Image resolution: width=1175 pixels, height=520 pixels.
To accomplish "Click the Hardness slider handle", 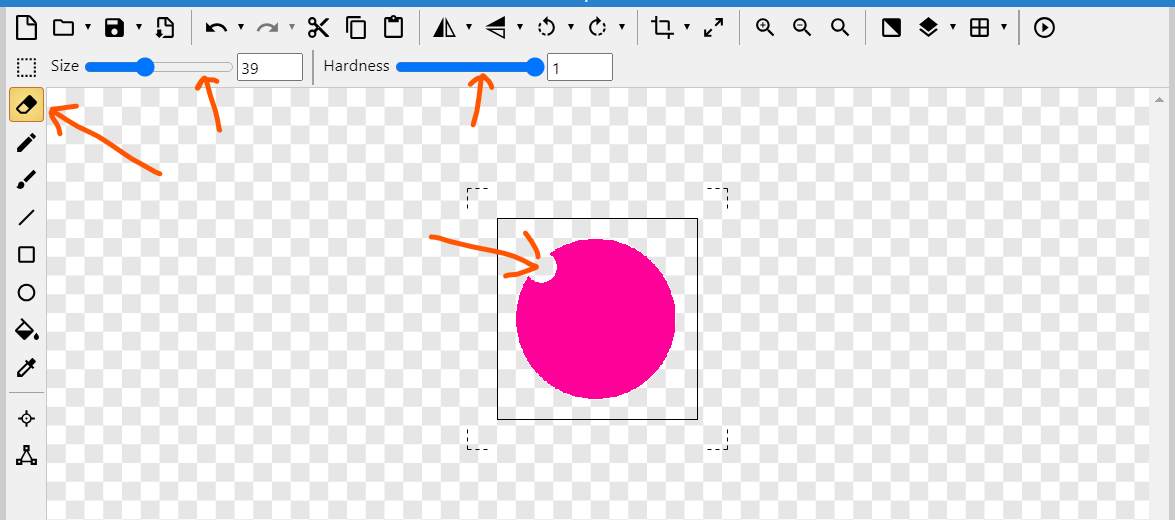I will click(x=535, y=67).
